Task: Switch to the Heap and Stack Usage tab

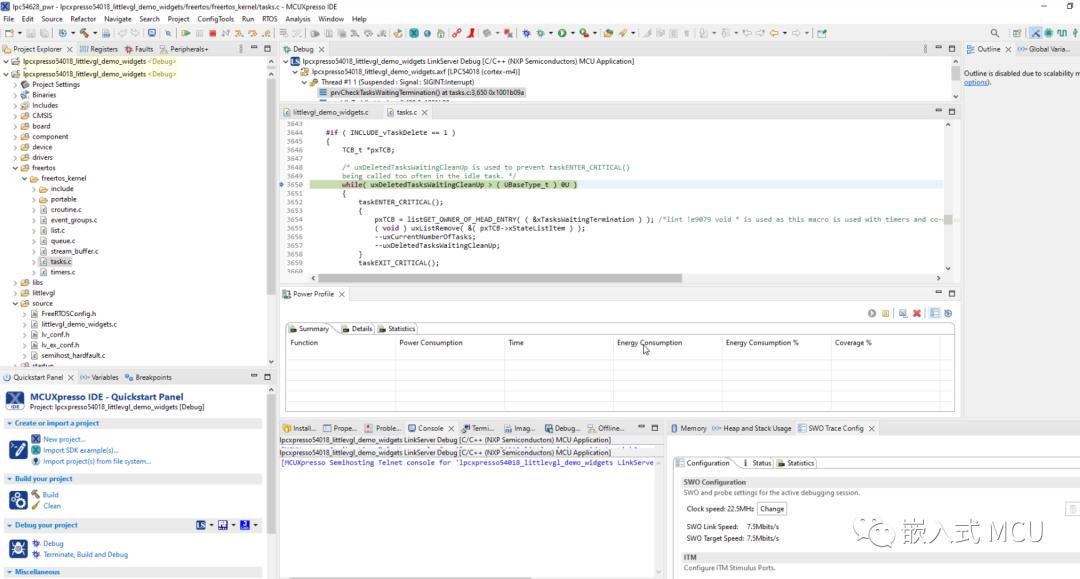Action: pyautogui.click(x=751, y=428)
